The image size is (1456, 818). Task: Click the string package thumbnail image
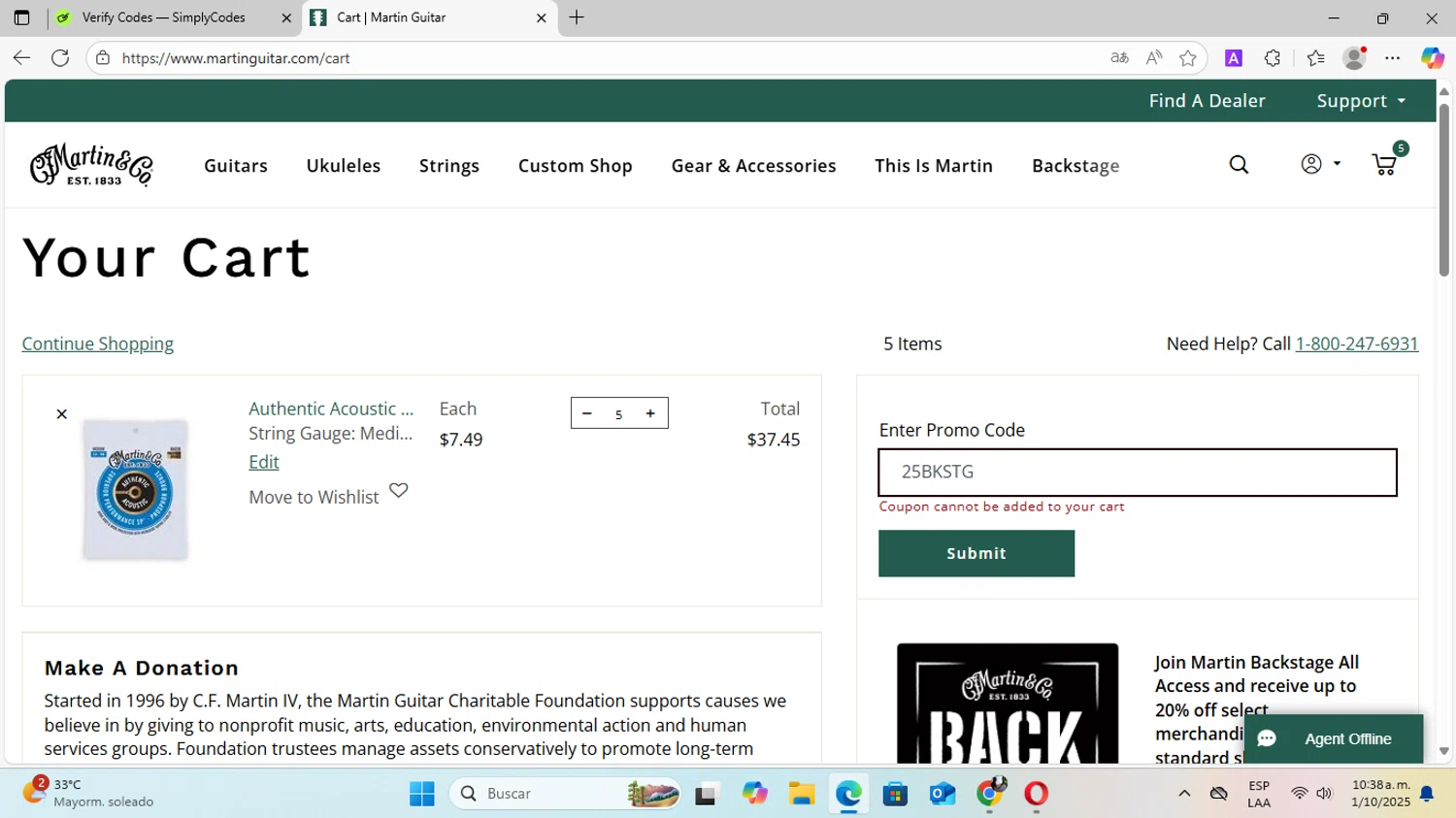tap(135, 490)
